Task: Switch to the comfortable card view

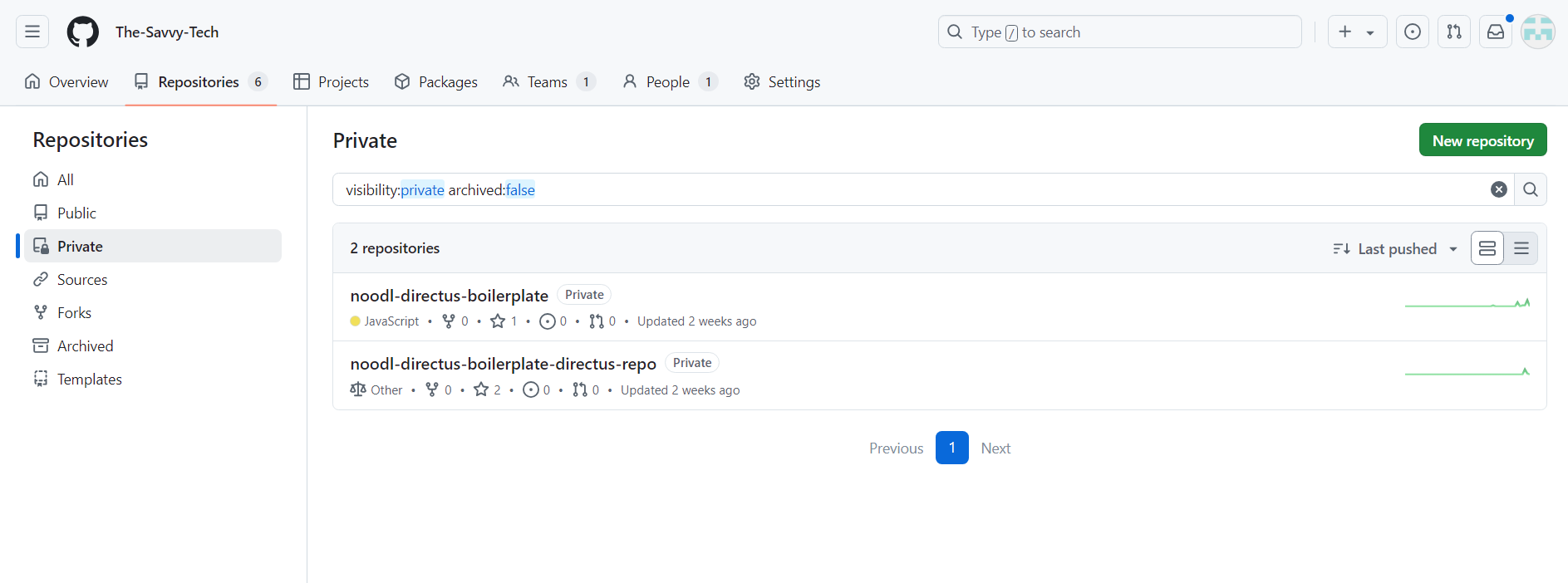Action: [x=1487, y=248]
